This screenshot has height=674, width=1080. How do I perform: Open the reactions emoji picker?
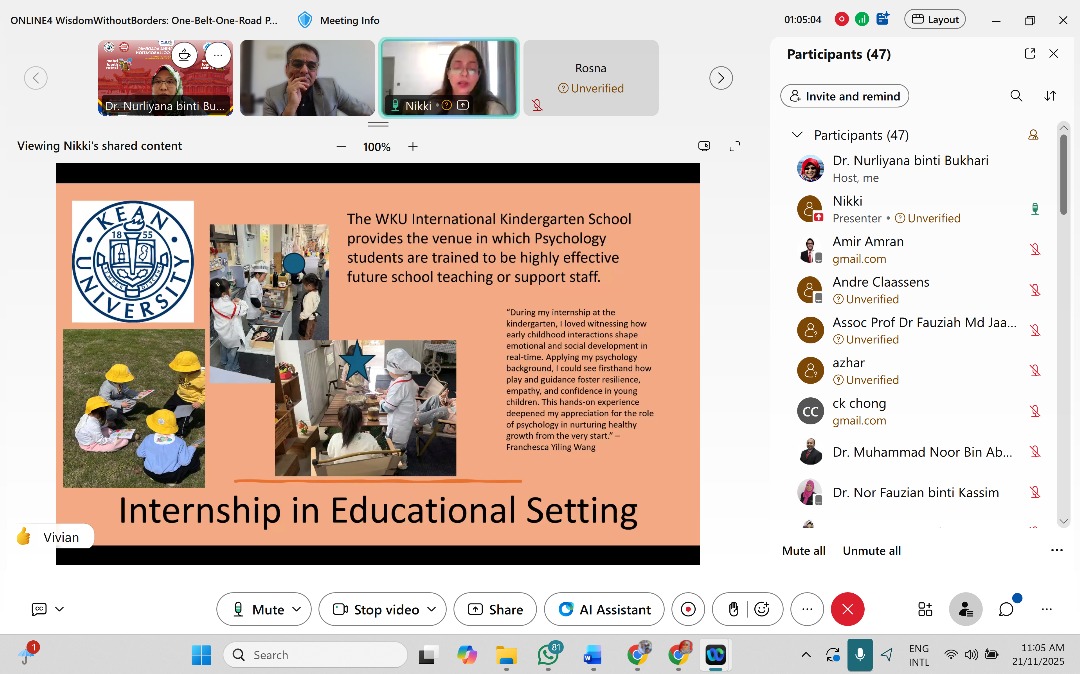761,609
